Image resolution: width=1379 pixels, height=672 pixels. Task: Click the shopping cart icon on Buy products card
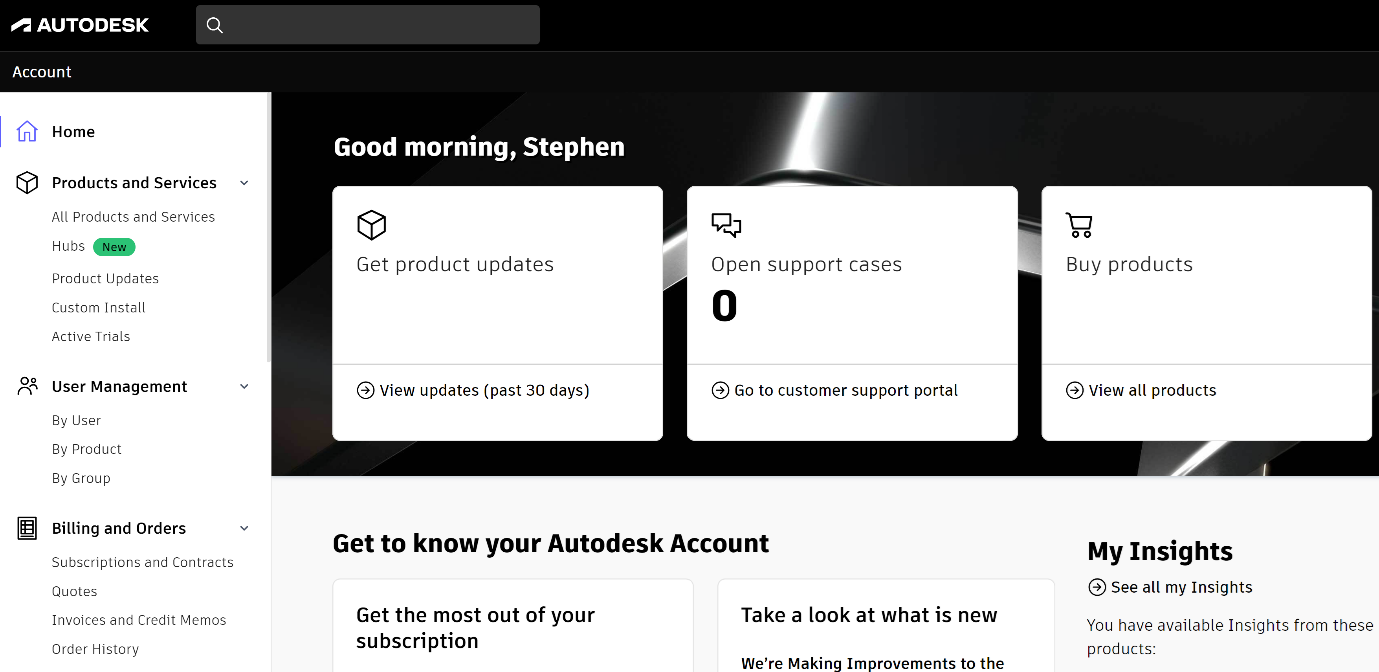(1079, 225)
